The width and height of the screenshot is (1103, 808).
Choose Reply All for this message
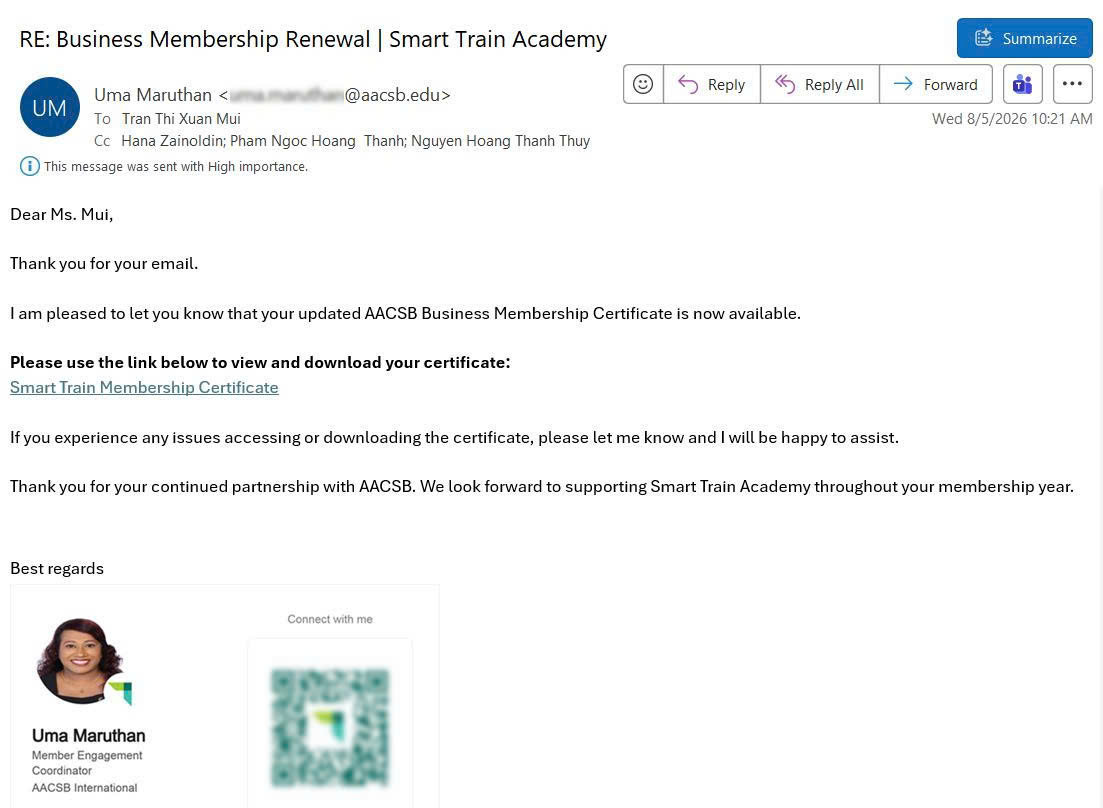click(820, 84)
